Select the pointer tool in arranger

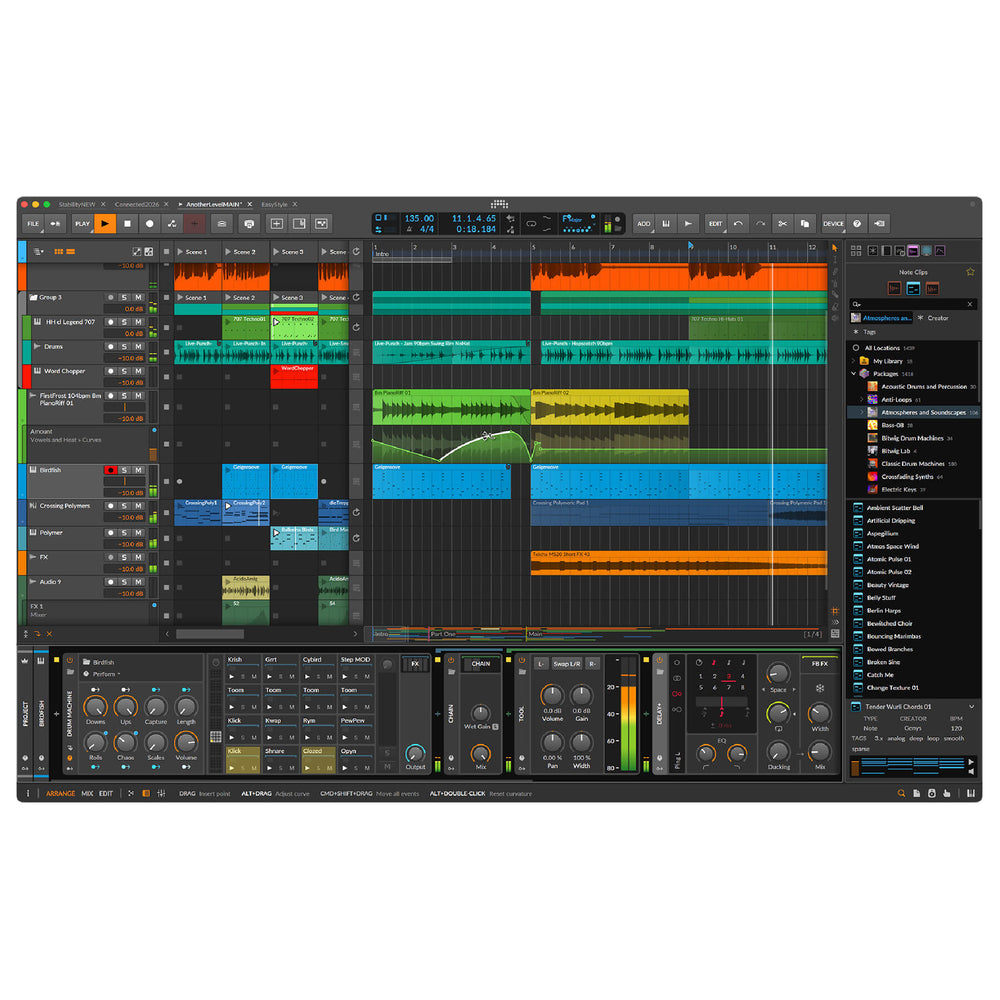tap(835, 248)
